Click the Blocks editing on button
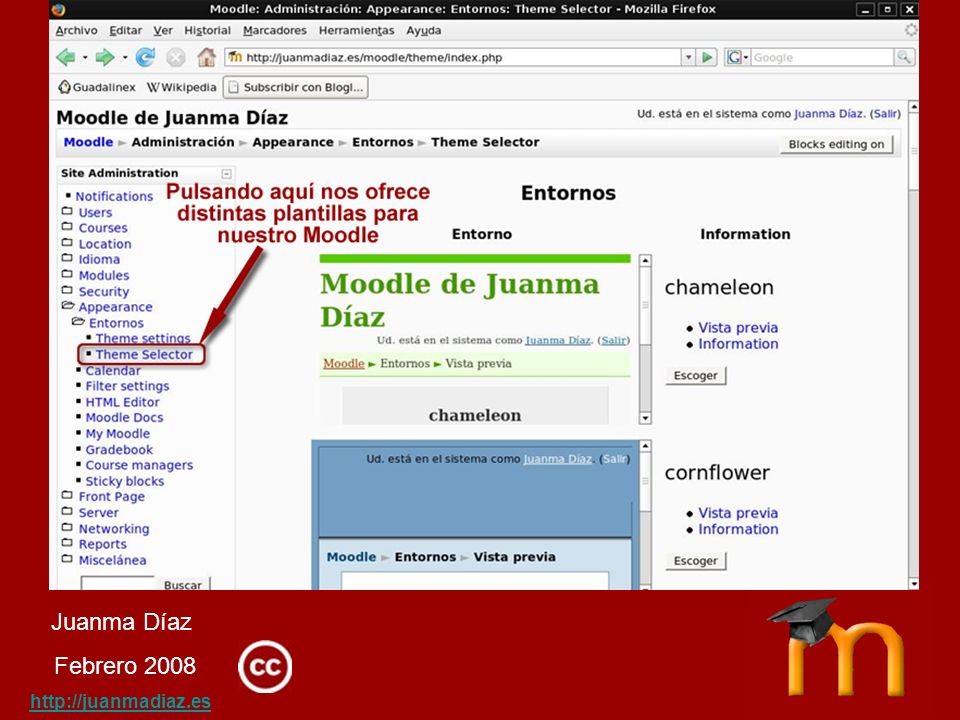 (836, 144)
